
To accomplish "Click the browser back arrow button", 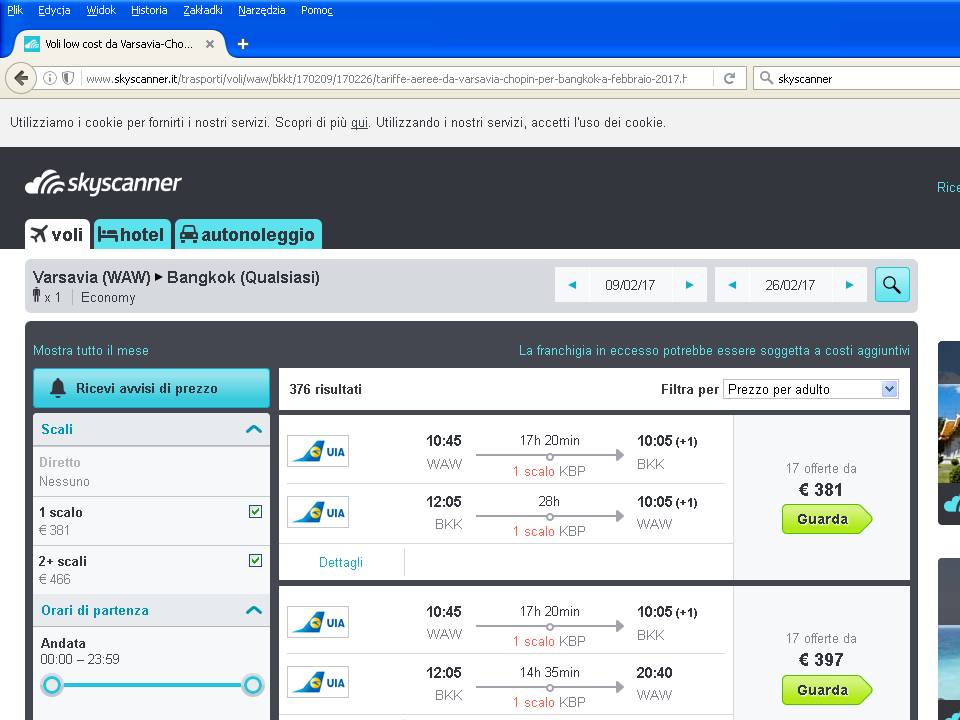I will point(21,78).
